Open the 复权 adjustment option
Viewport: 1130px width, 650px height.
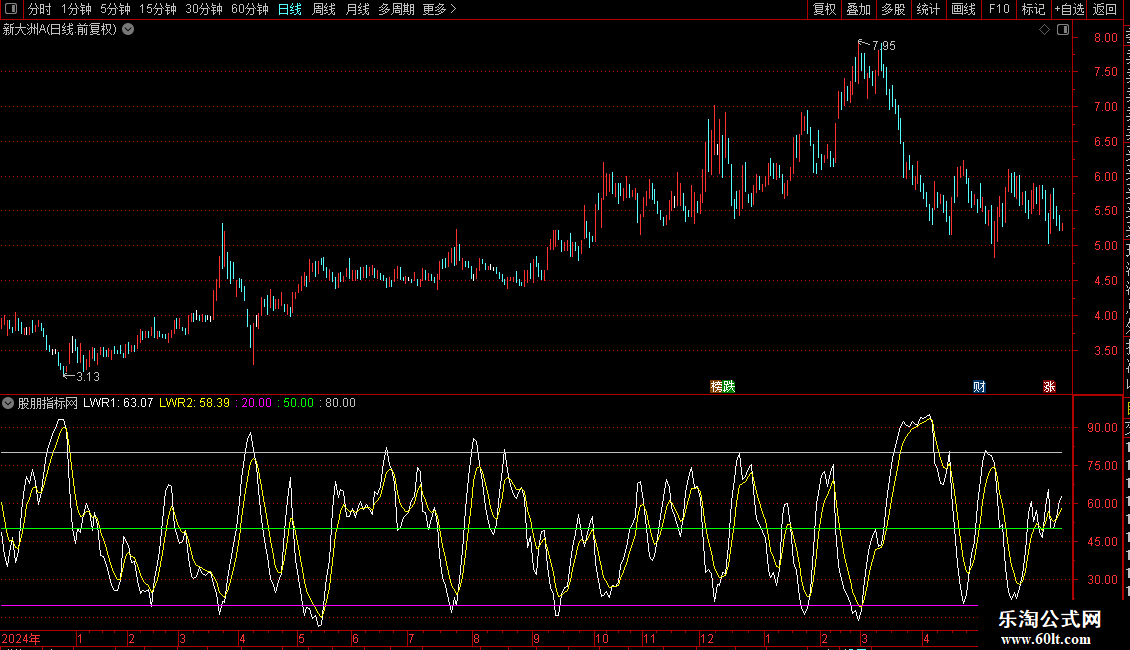(824, 9)
